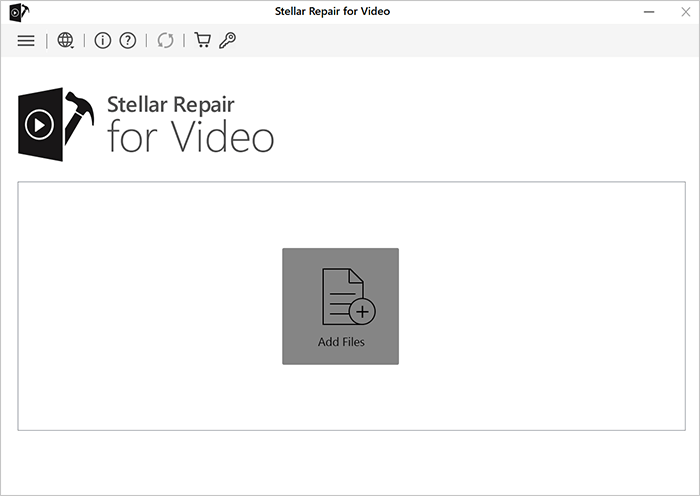
Task: Click the shopping cart Buy icon
Action: 202,40
